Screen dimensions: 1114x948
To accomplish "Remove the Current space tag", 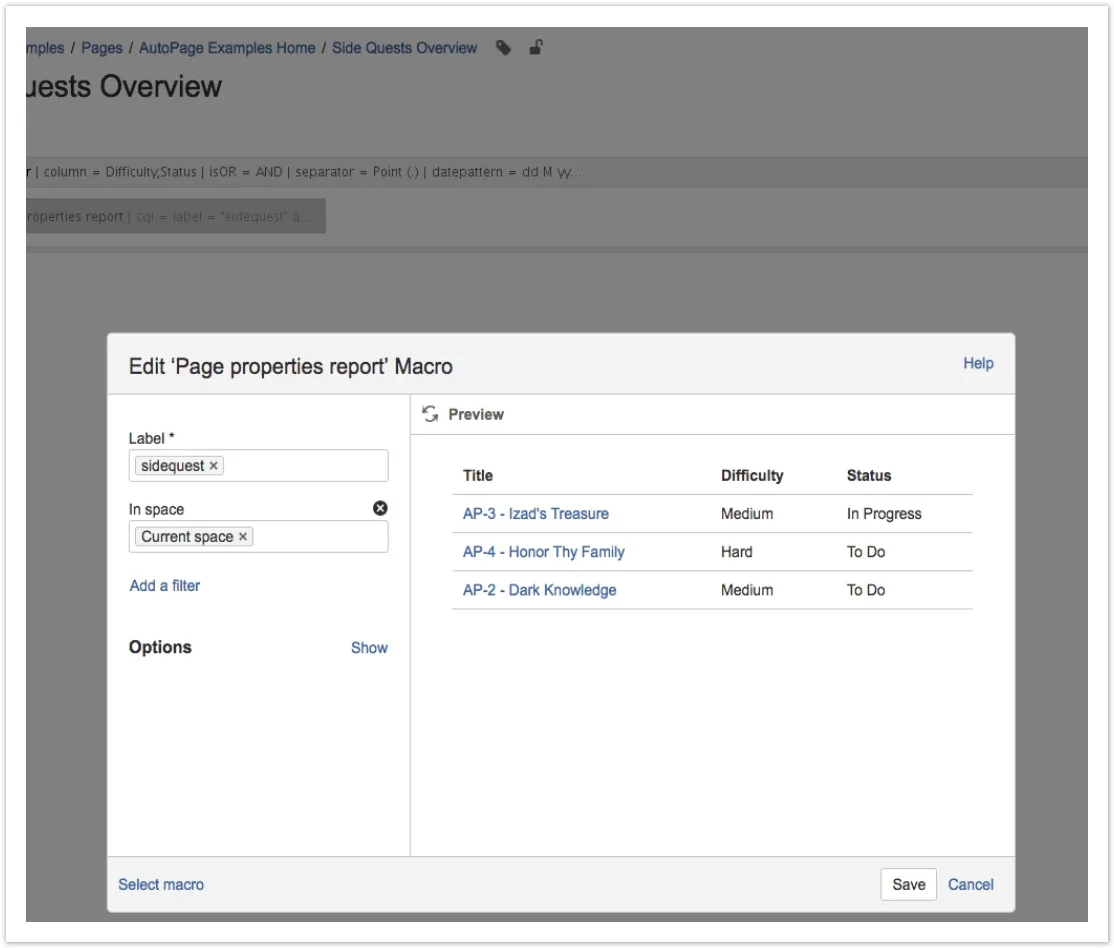I will coord(242,537).
